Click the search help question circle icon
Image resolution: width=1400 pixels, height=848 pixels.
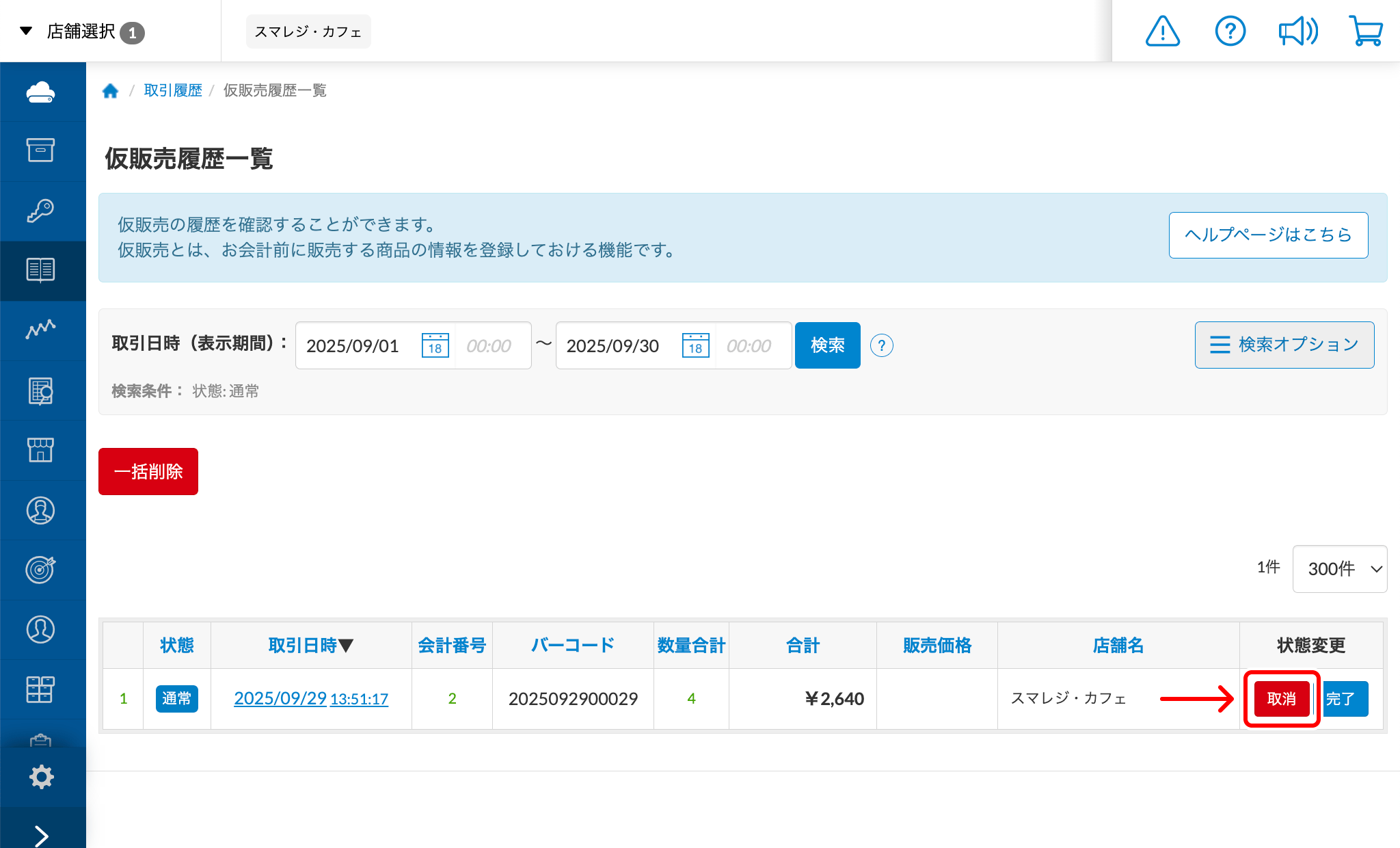[x=882, y=345]
